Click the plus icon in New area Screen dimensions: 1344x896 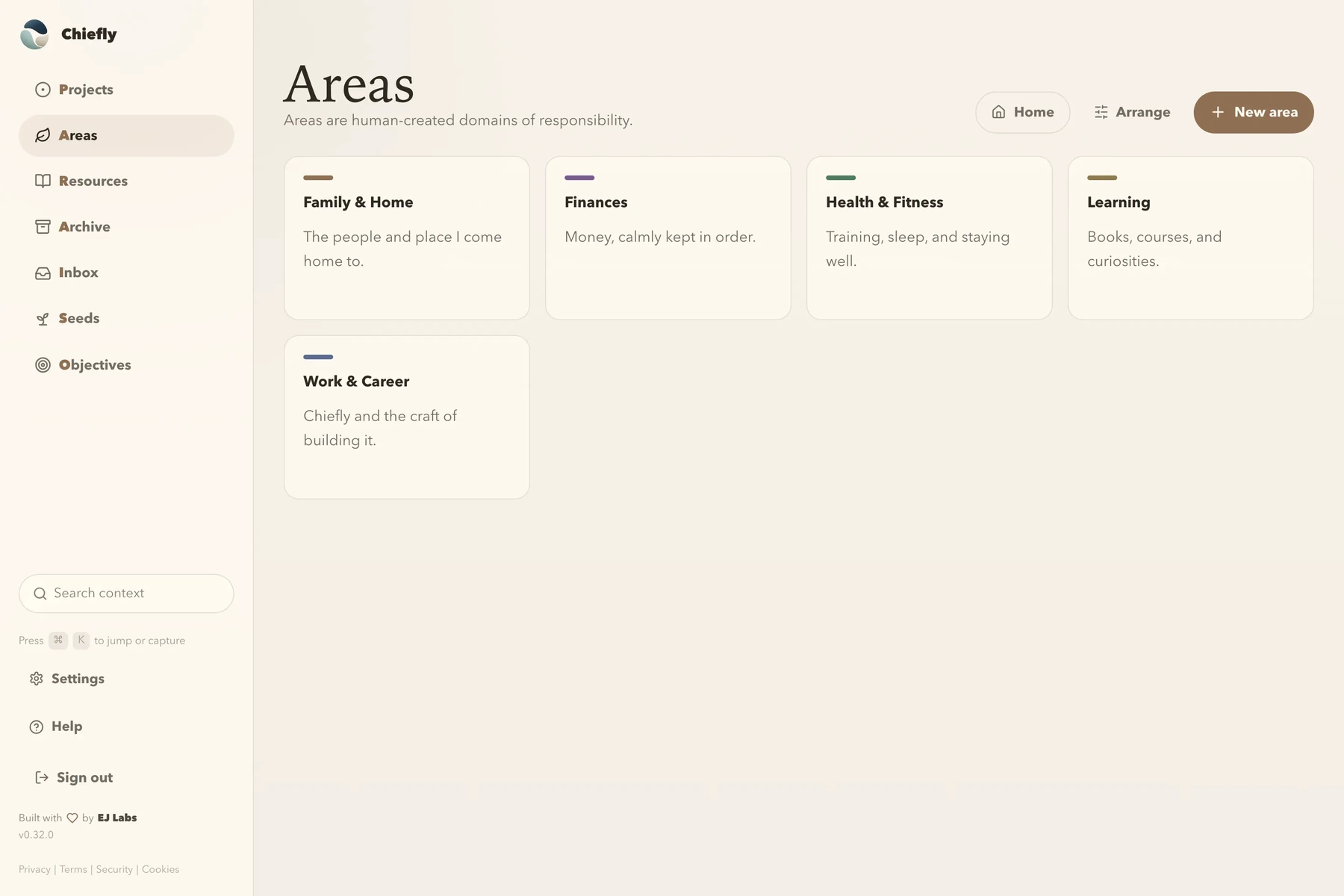[1218, 112]
